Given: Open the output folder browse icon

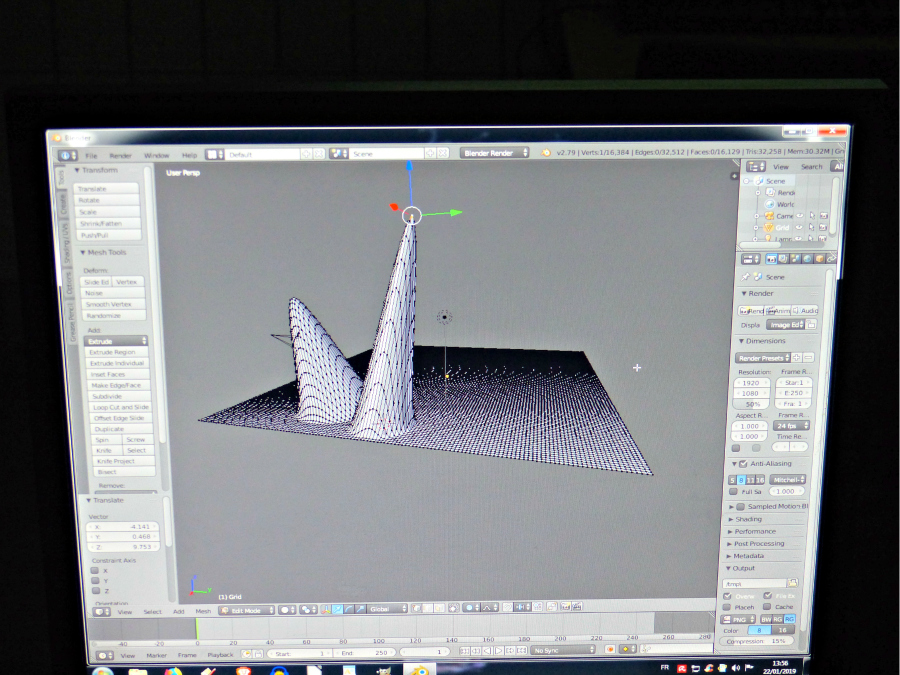Looking at the screenshot, I should [x=793, y=583].
